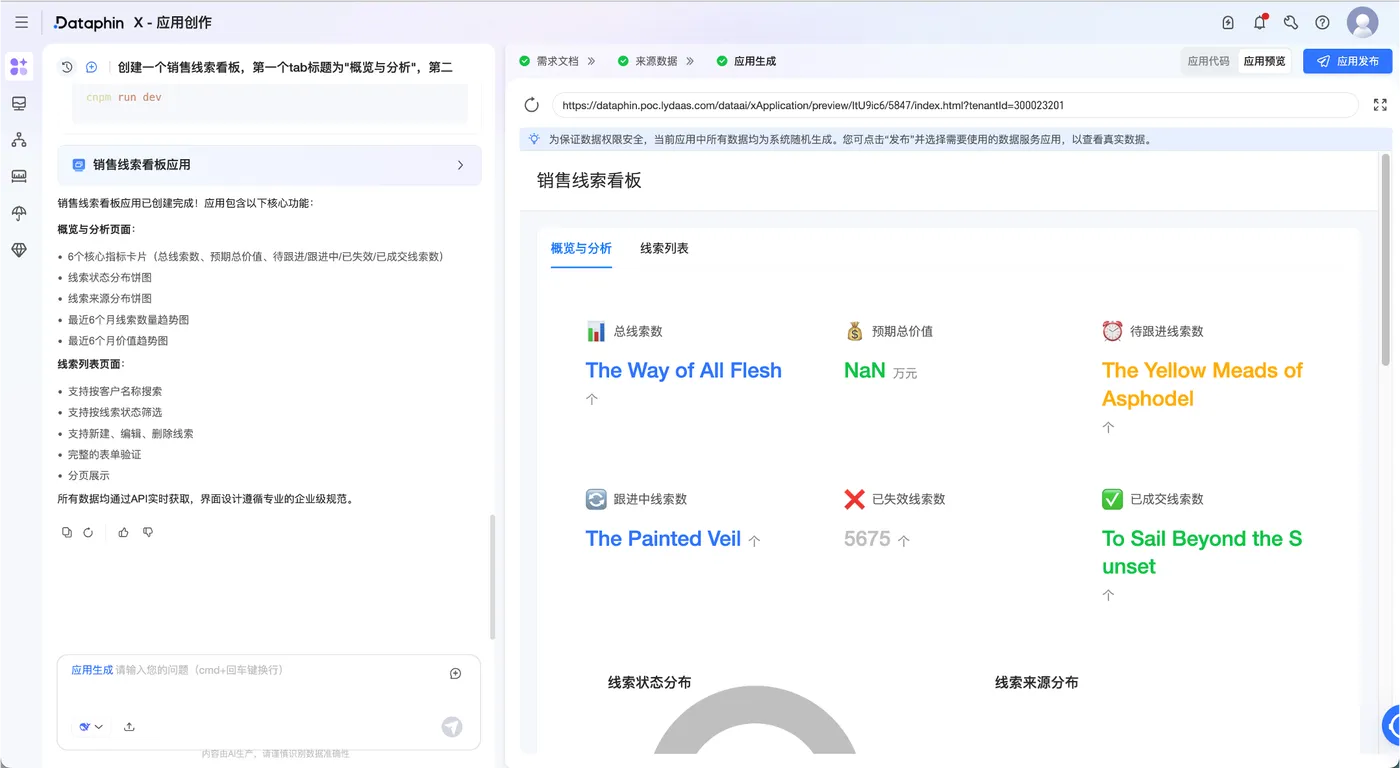This screenshot has width=1400, height=768.
Task: Open the monitor icon in left sidebar
Action: pyautogui.click(x=19, y=104)
